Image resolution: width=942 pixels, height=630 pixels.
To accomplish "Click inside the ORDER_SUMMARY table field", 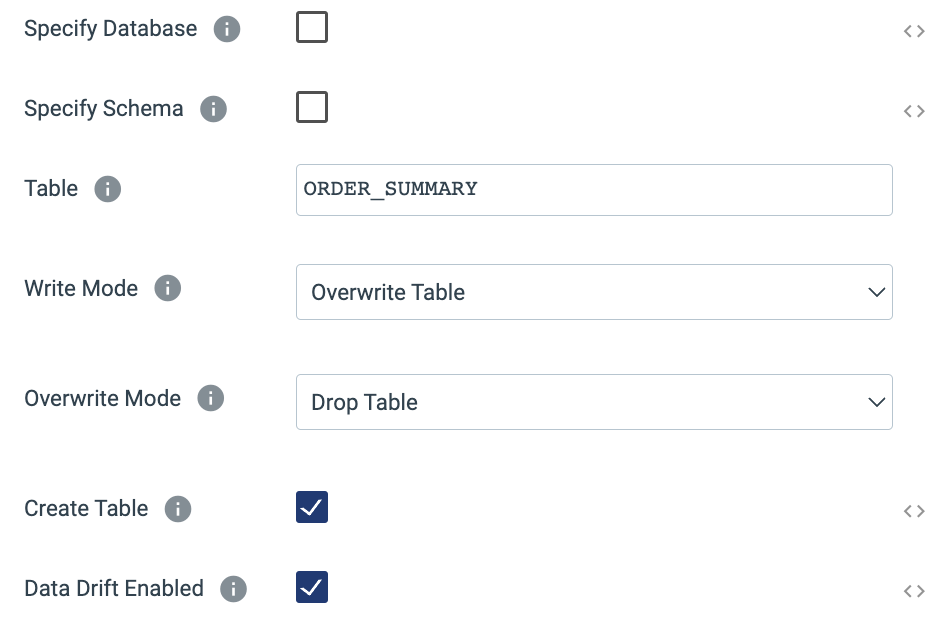I will 594,189.
